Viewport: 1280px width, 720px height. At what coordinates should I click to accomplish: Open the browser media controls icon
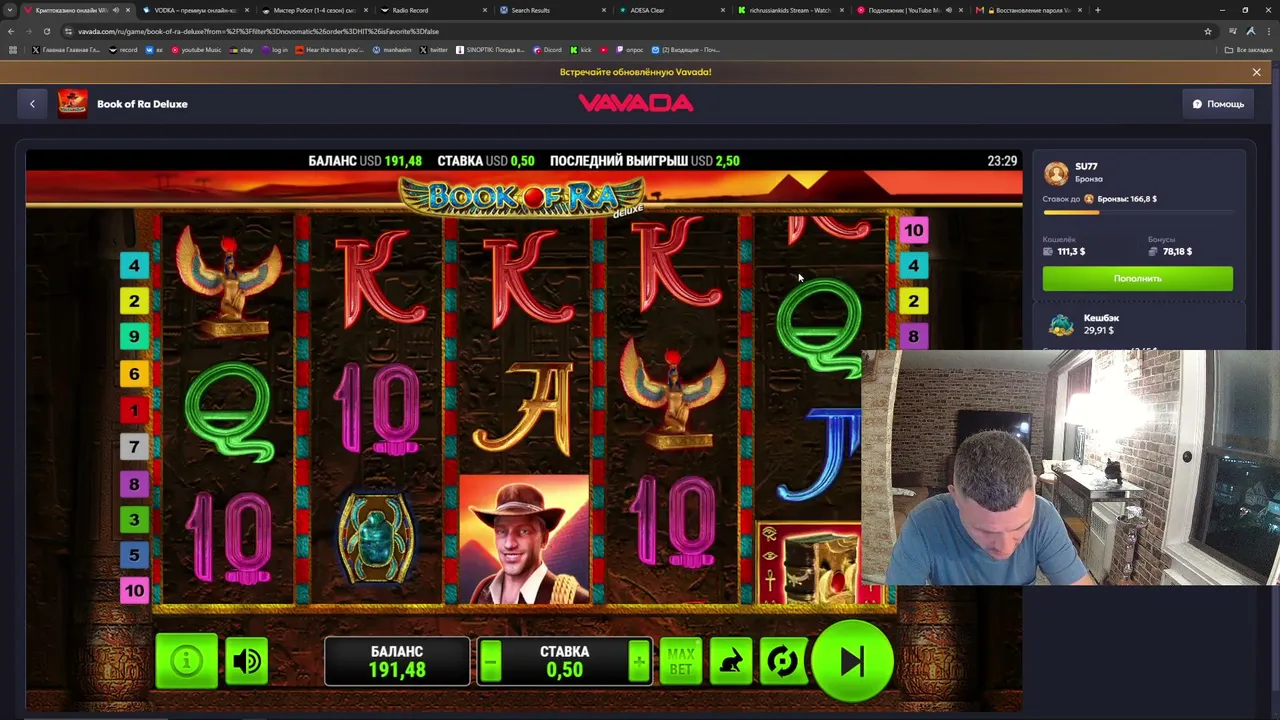pyautogui.click(x=1233, y=31)
